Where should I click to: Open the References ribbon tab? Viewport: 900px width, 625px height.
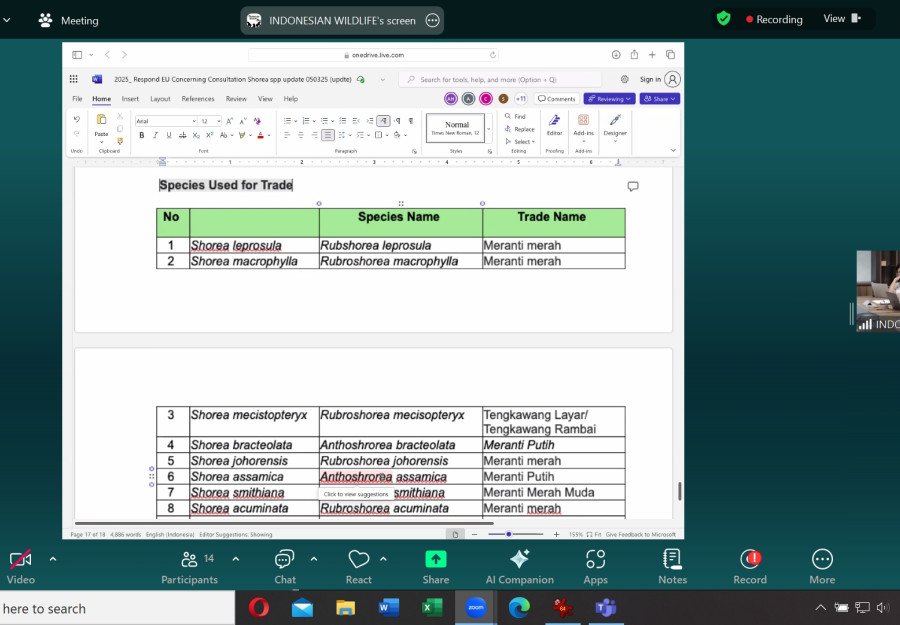point(198,99)
